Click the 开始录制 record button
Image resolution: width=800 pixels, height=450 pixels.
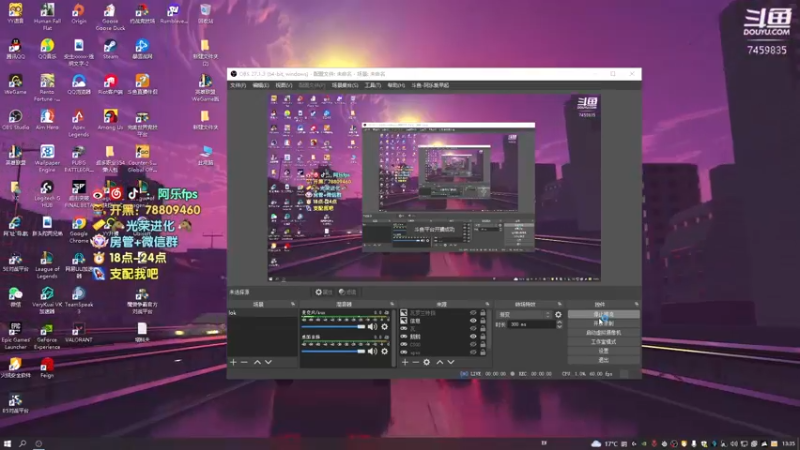click(x=604, y=323)
